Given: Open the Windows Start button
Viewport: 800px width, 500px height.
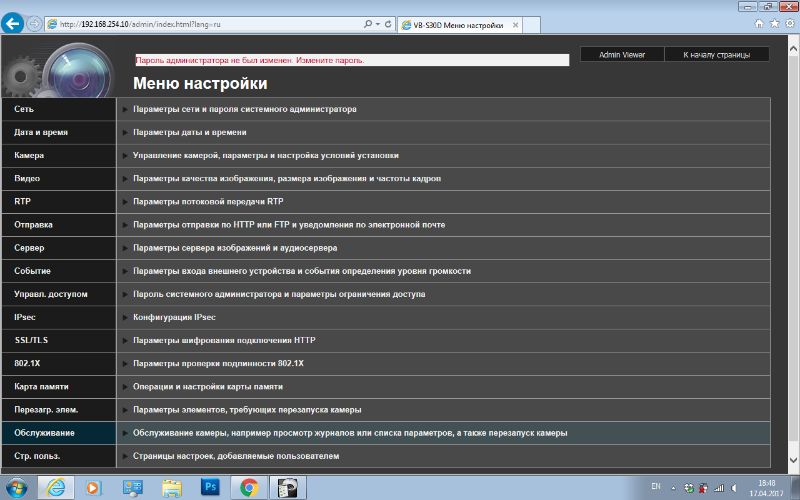Looking at the screenshot, I should point(16,488).
